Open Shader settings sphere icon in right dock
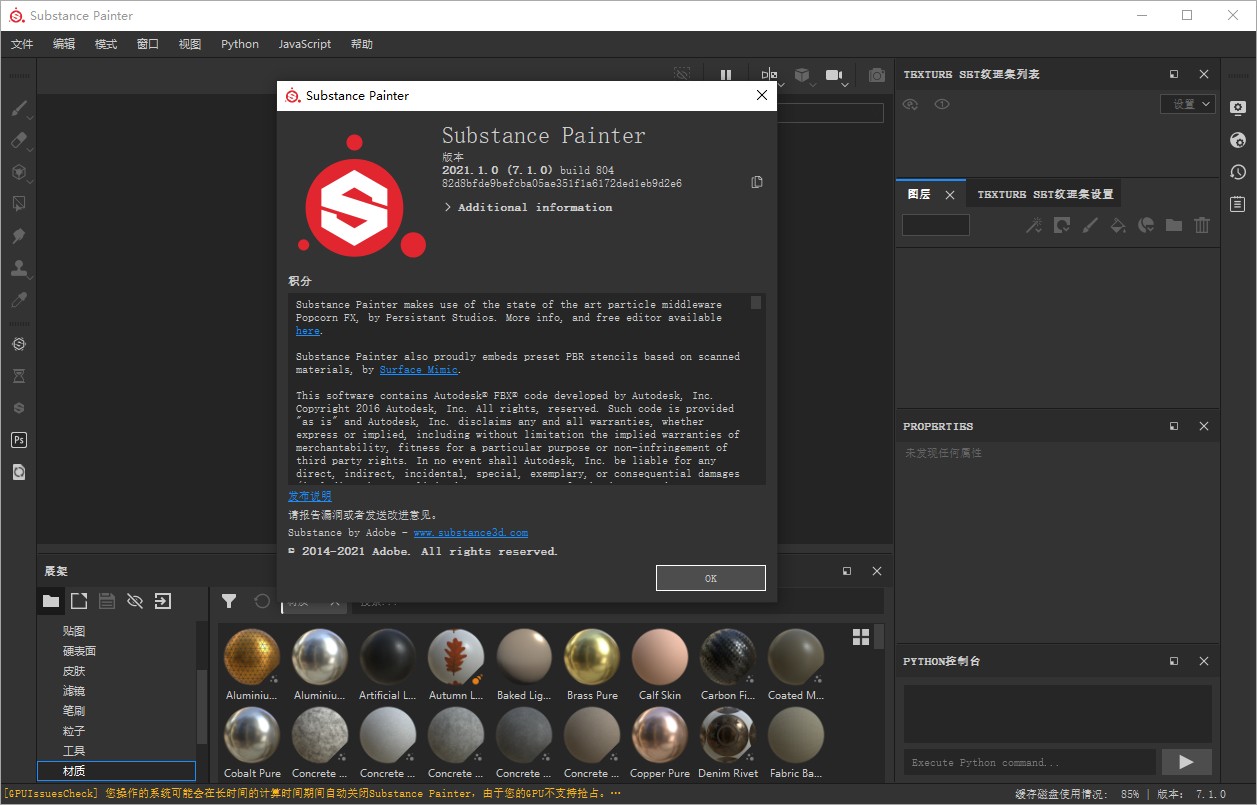The image size is (1257, 805). (x=1238, y=140)
